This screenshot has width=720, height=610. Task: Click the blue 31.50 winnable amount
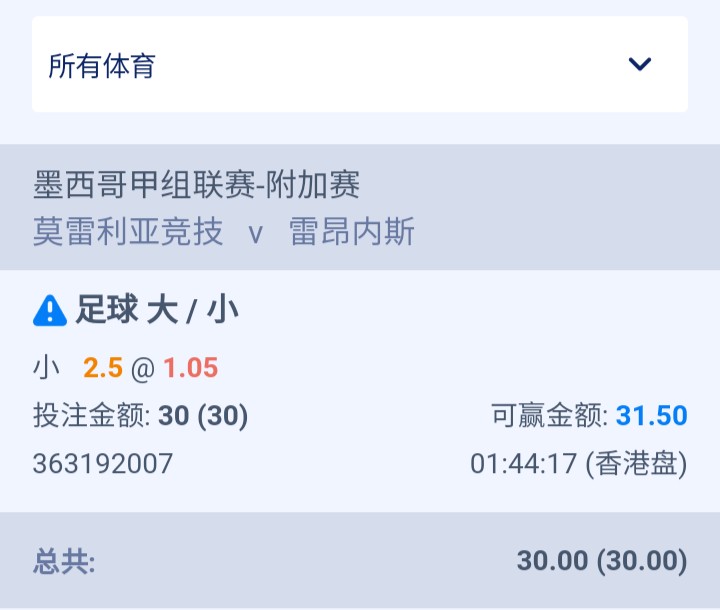tap(651, 416)
